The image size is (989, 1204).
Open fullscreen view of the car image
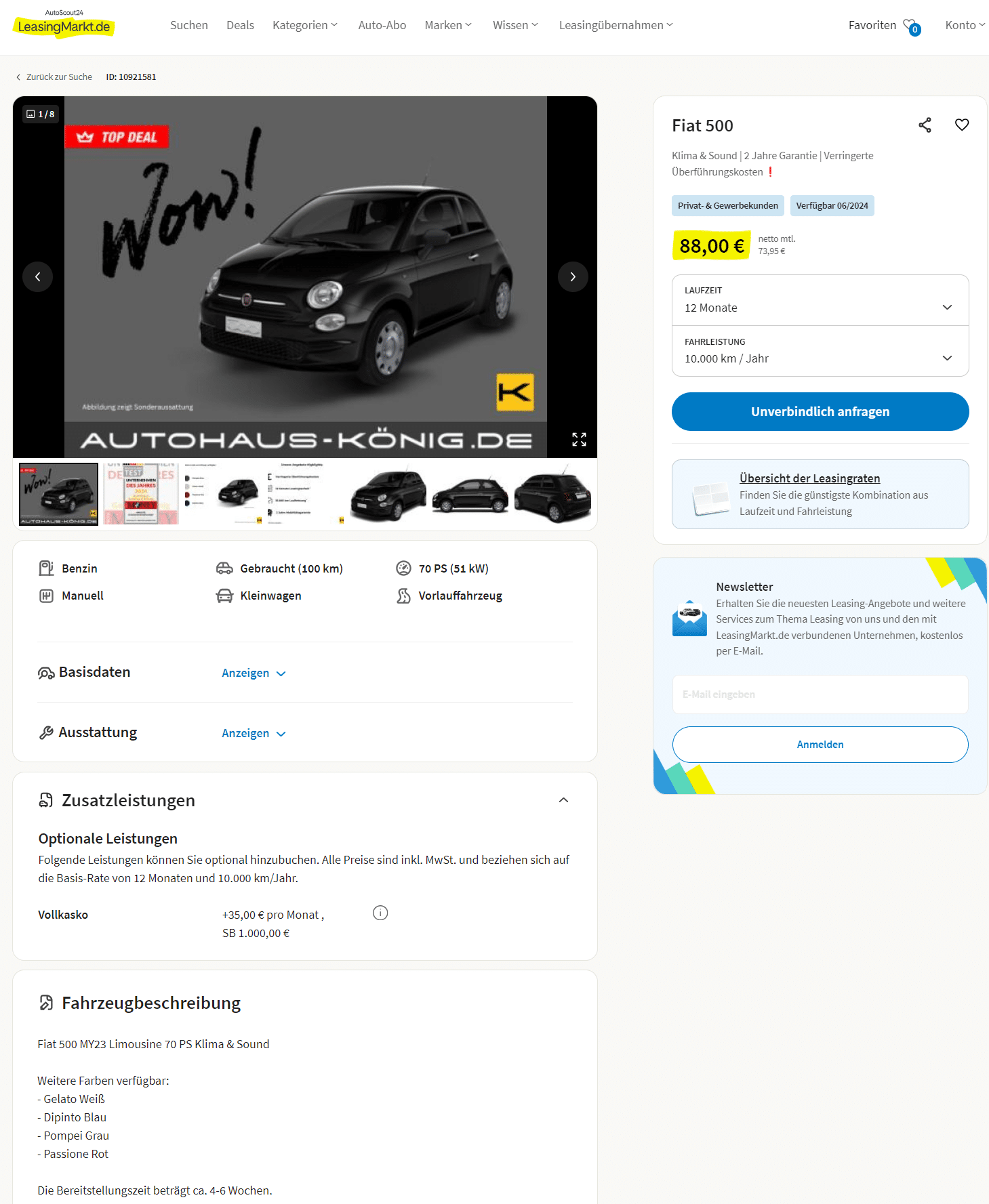coord(579,440)
